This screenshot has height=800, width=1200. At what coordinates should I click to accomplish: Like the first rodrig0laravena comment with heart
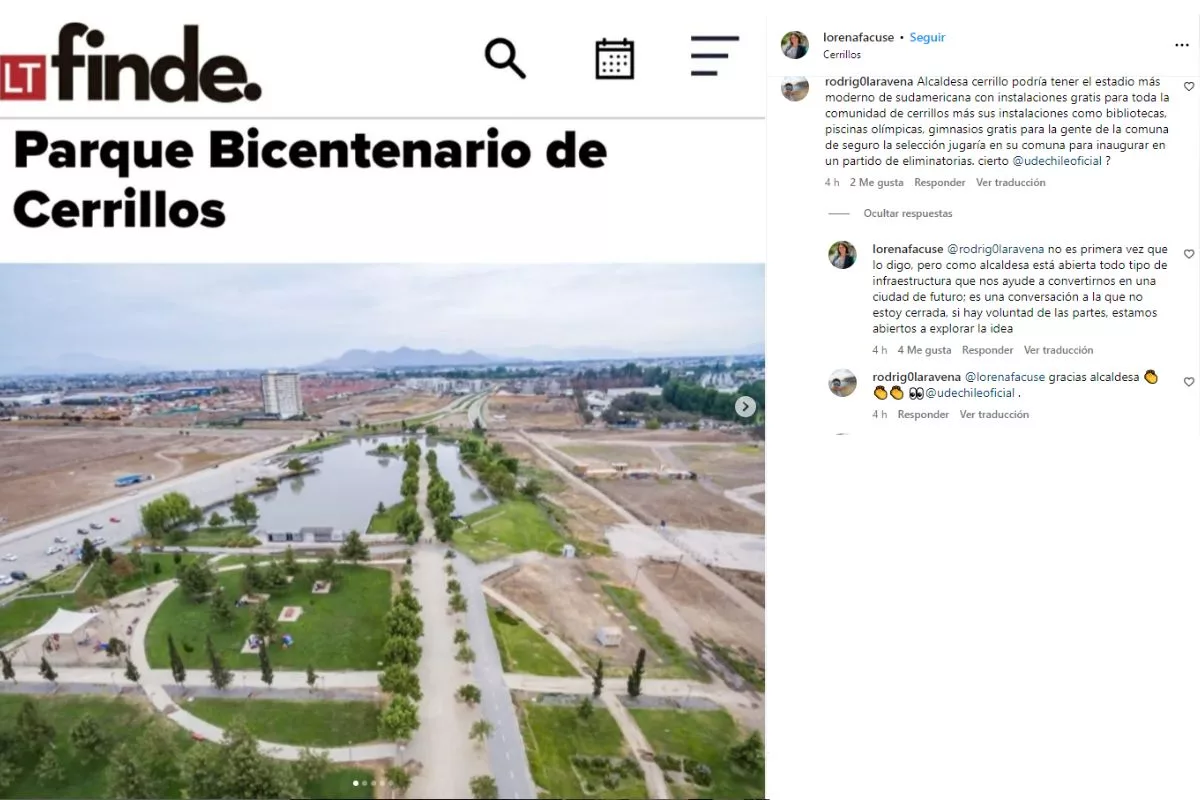click(x=1189, y=87)
